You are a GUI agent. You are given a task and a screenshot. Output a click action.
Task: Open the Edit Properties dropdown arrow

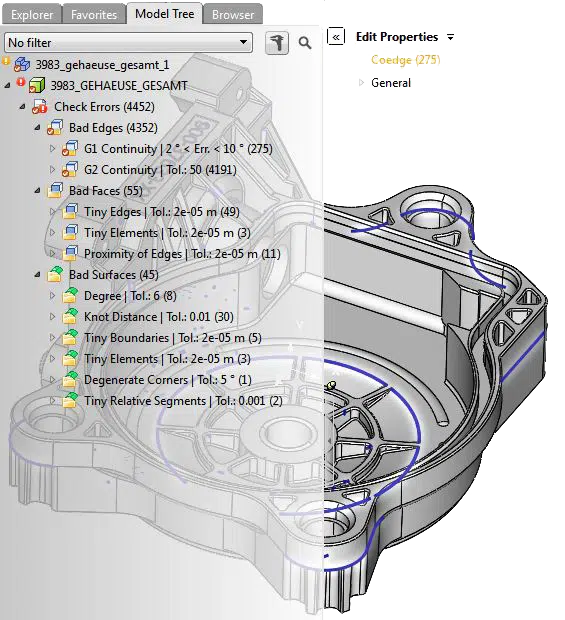(450, 37)
